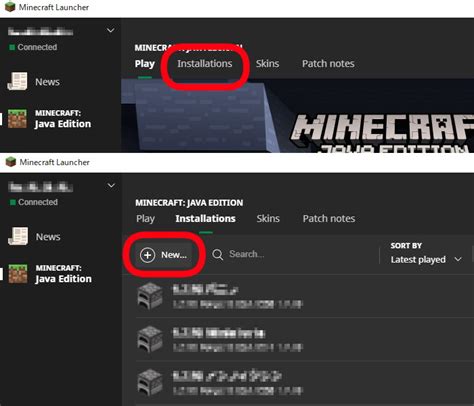Viewport: 474px width, 406px height.
Task: Click News newspaper icon in lower window
Action: [x=18, y=236]
